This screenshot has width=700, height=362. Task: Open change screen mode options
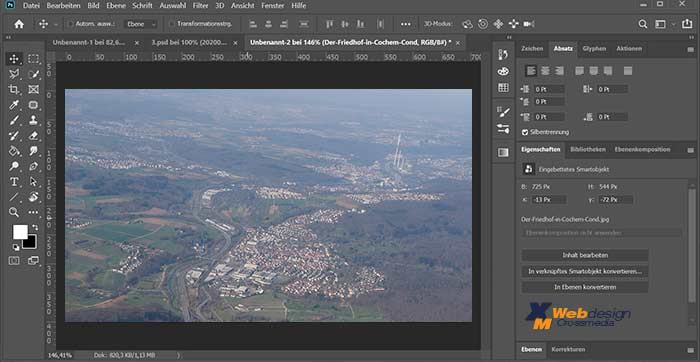(33, 260)
